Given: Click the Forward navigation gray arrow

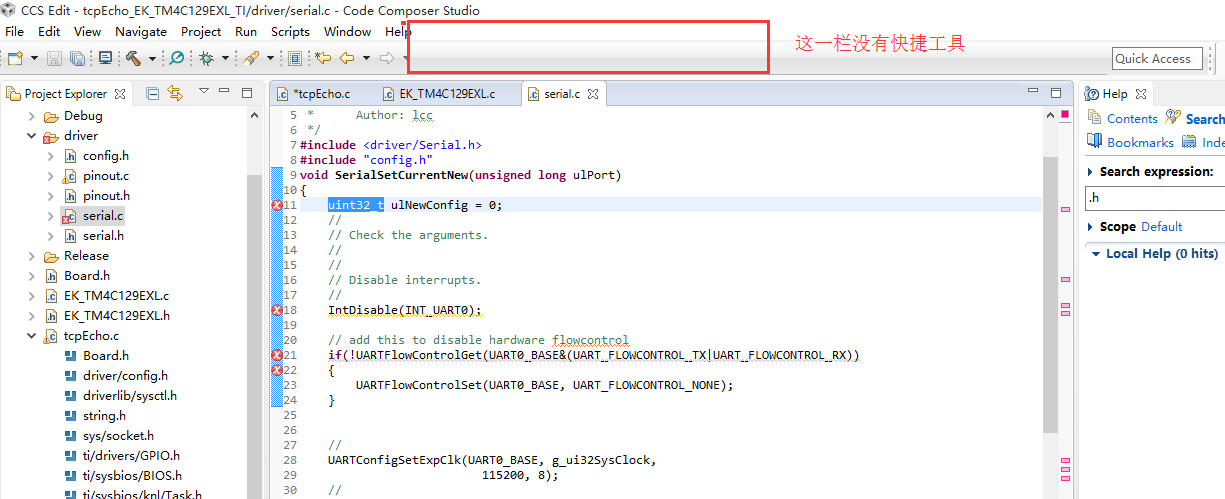Looking at the screenshot, I should click(x=386, y=58).
